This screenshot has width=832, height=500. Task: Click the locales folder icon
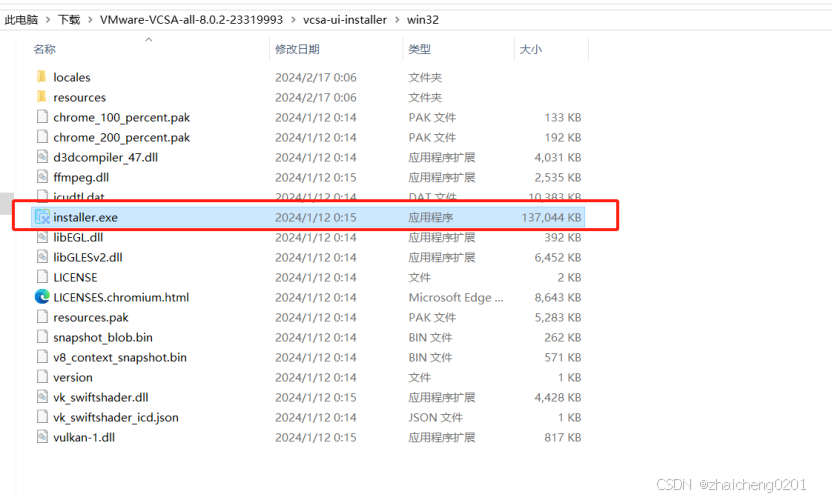[x=42, y=77]
